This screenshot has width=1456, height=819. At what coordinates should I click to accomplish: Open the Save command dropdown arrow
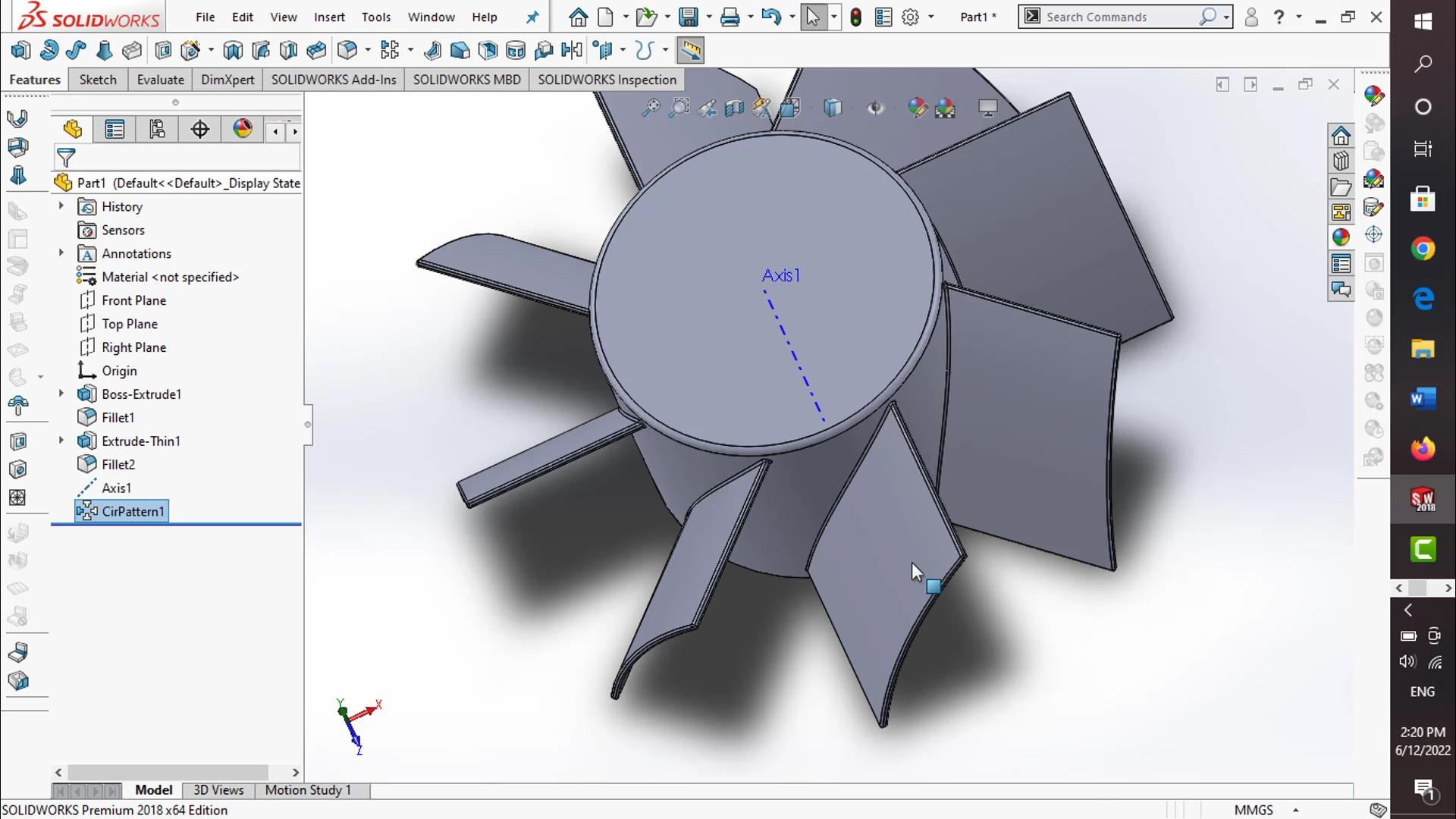708,17
